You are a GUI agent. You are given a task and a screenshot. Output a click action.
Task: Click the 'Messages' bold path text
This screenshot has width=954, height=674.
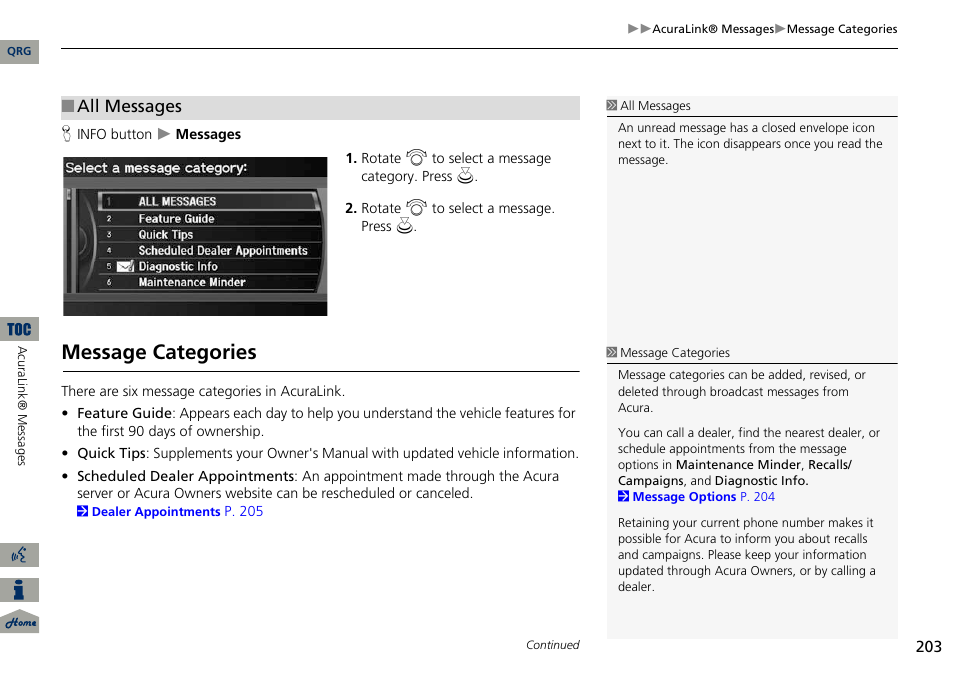(208, 134)
